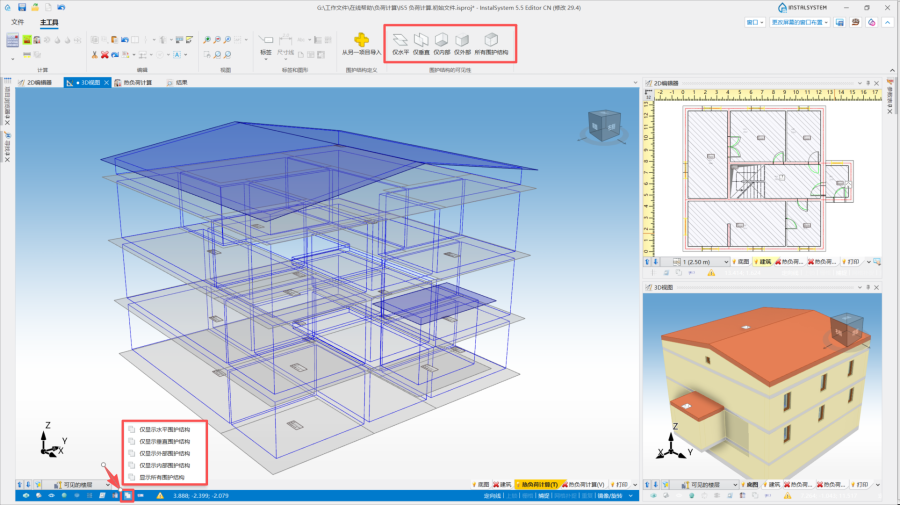
Task: Click the 仅垂直 vertical-only envelope icon
Action: point(421,42)
